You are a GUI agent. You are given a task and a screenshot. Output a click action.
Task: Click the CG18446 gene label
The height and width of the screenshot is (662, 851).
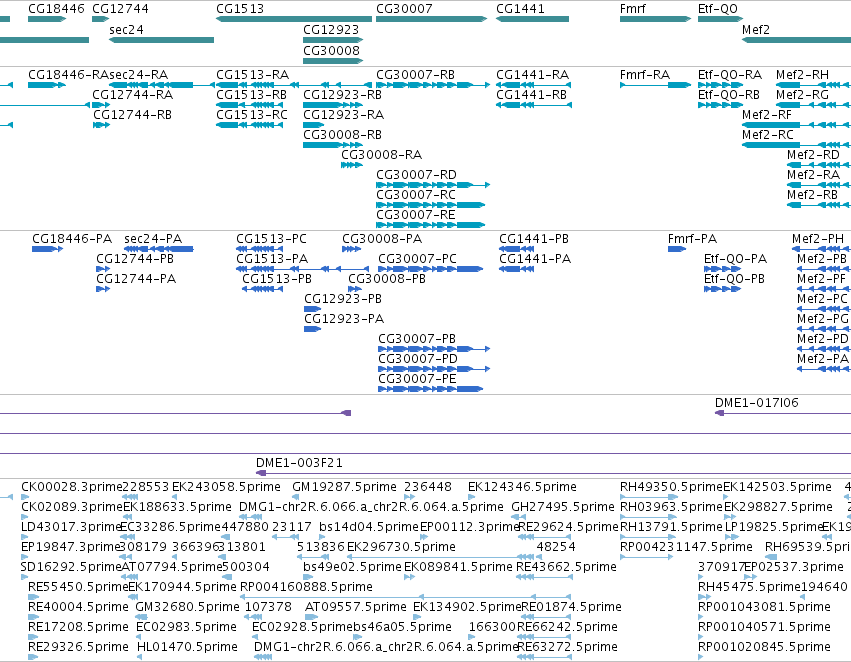(56, 9)
